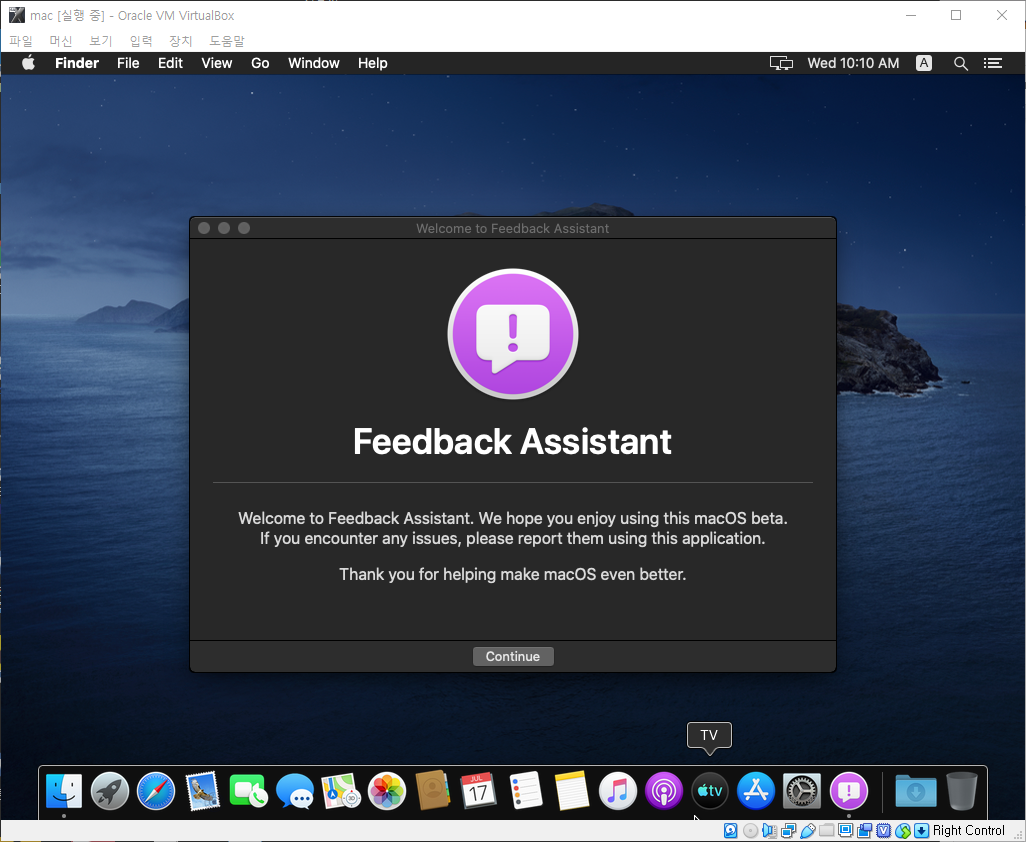Open the Apple menu
The height and width of the screenshot is (842, 1026).
click(x=28, y=63)
